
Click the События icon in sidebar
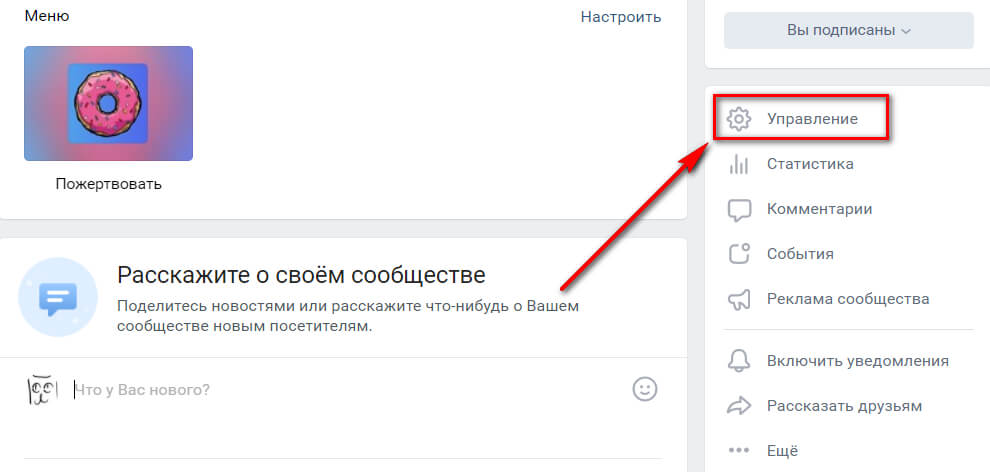click(739, 254)
